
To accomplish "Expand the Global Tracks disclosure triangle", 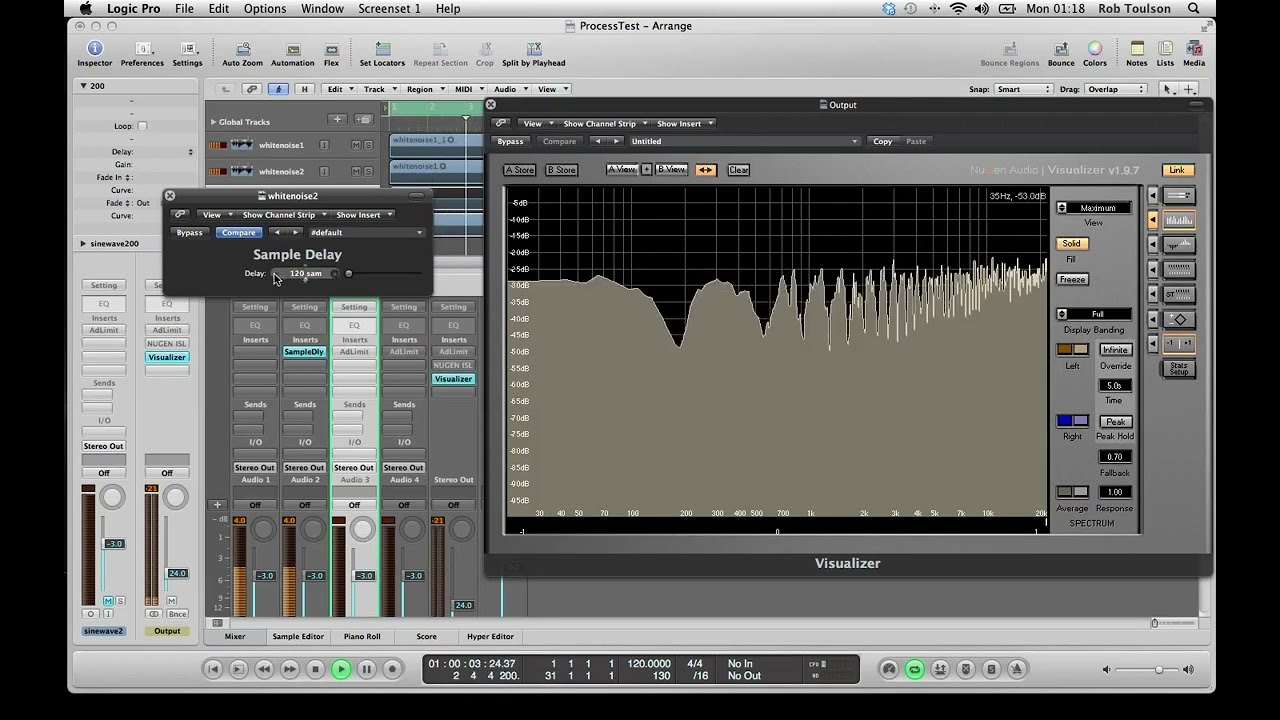I will click(213, 122).
